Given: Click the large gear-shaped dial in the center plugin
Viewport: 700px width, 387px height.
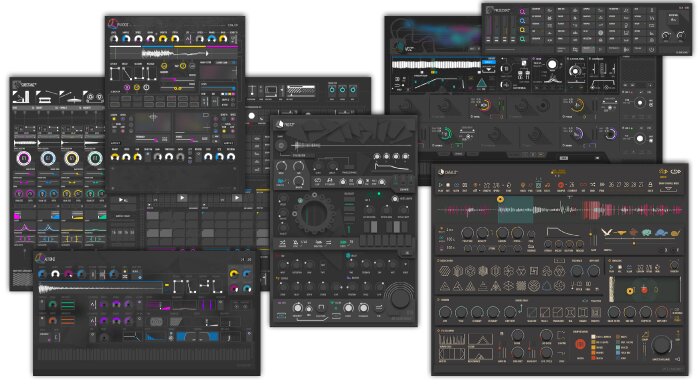Looking at the screenshot, I should tap(314, 214).
